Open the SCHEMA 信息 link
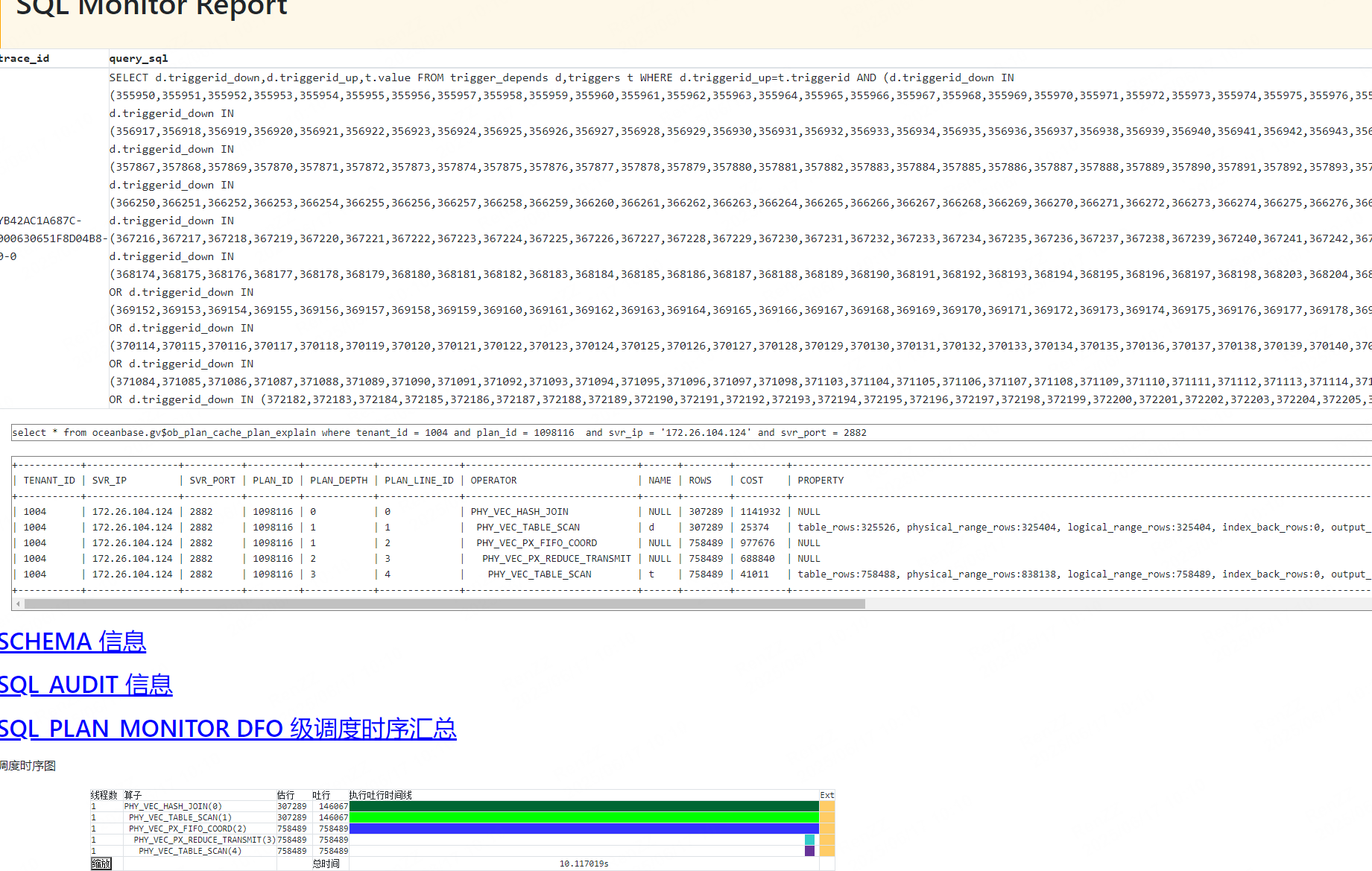This screenshot has width=1372, height=871. 73,642
